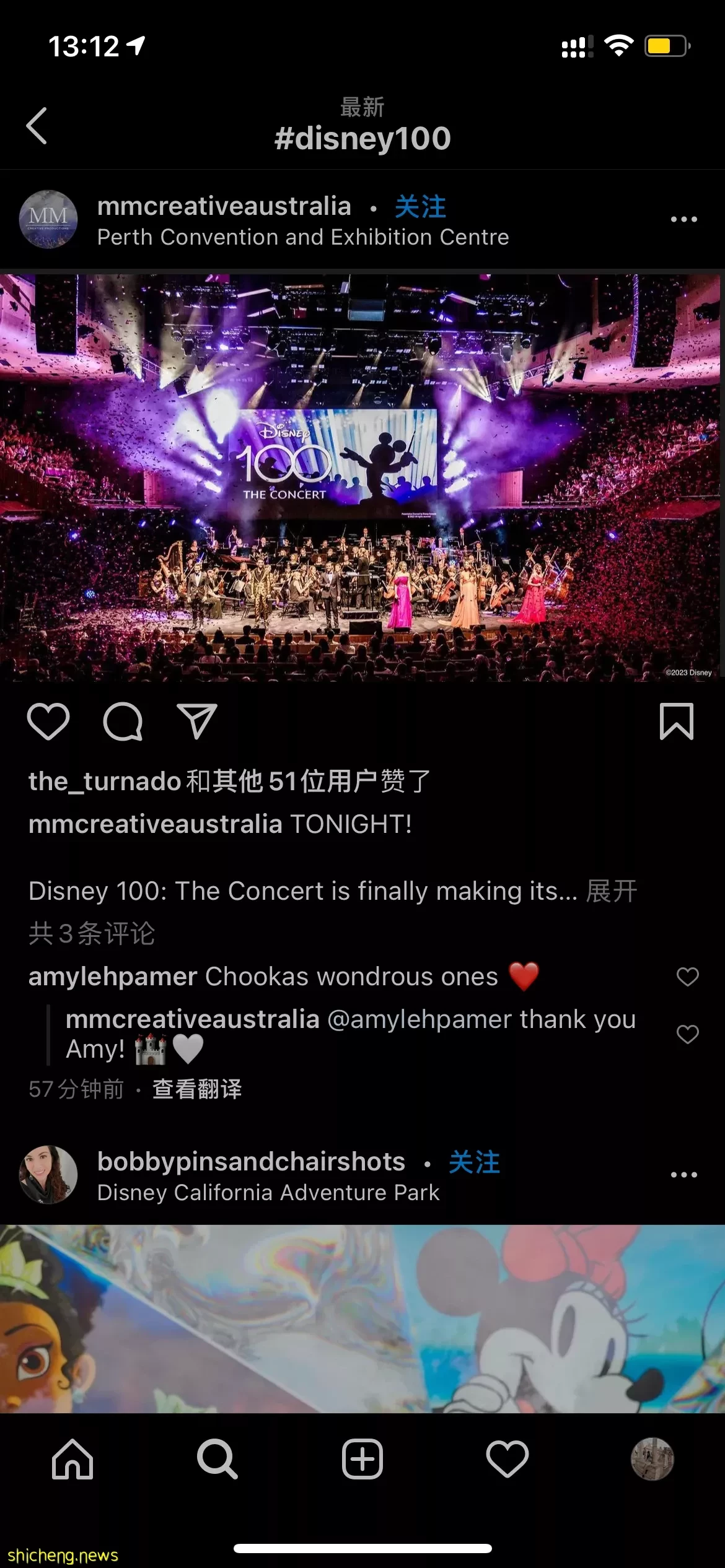The height and width of the screenshot is (1568, 725).
Task: Open comments with the speech bubble icon
Action: [123, 721]
